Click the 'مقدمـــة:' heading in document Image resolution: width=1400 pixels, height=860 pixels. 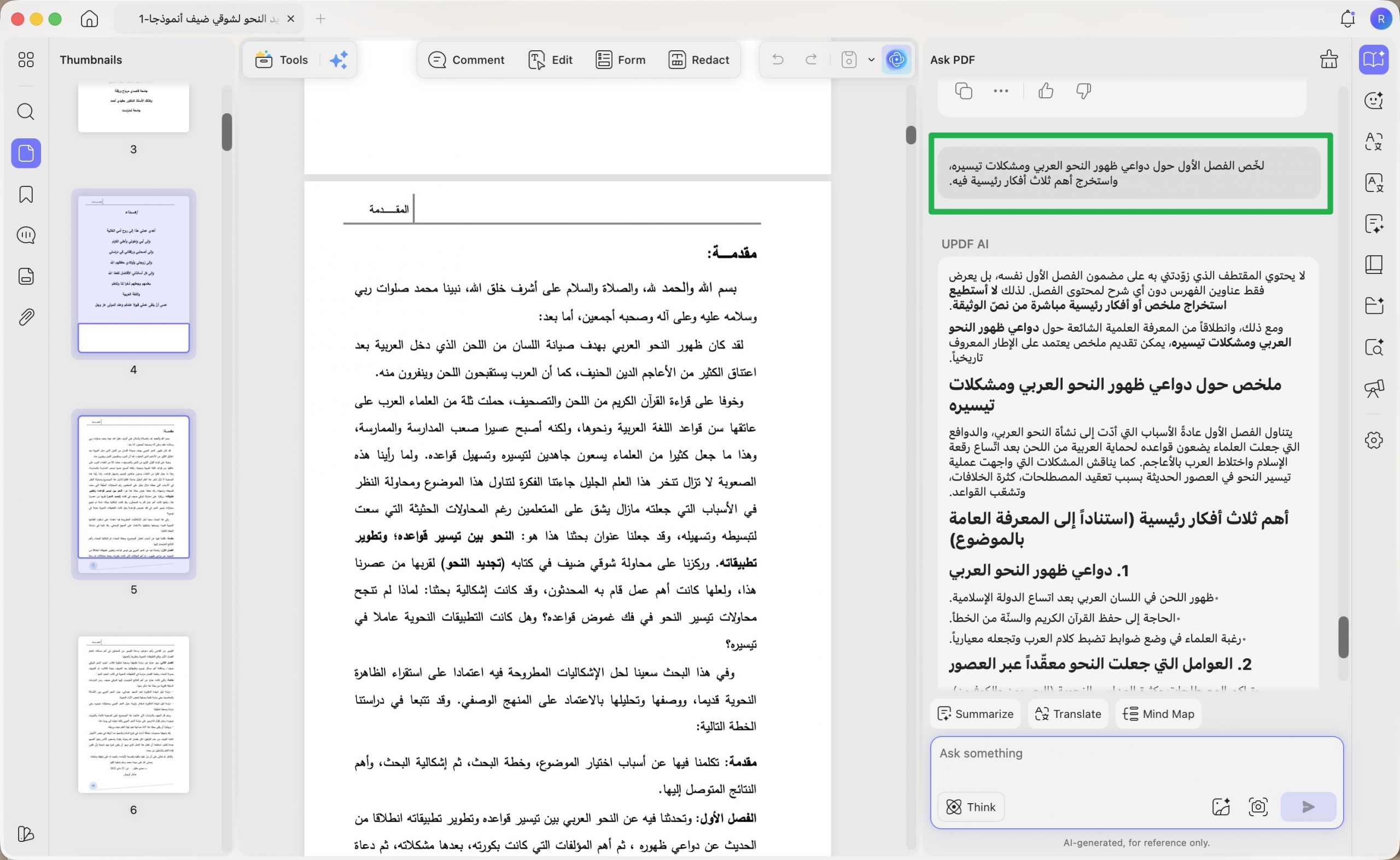(732, 253)
